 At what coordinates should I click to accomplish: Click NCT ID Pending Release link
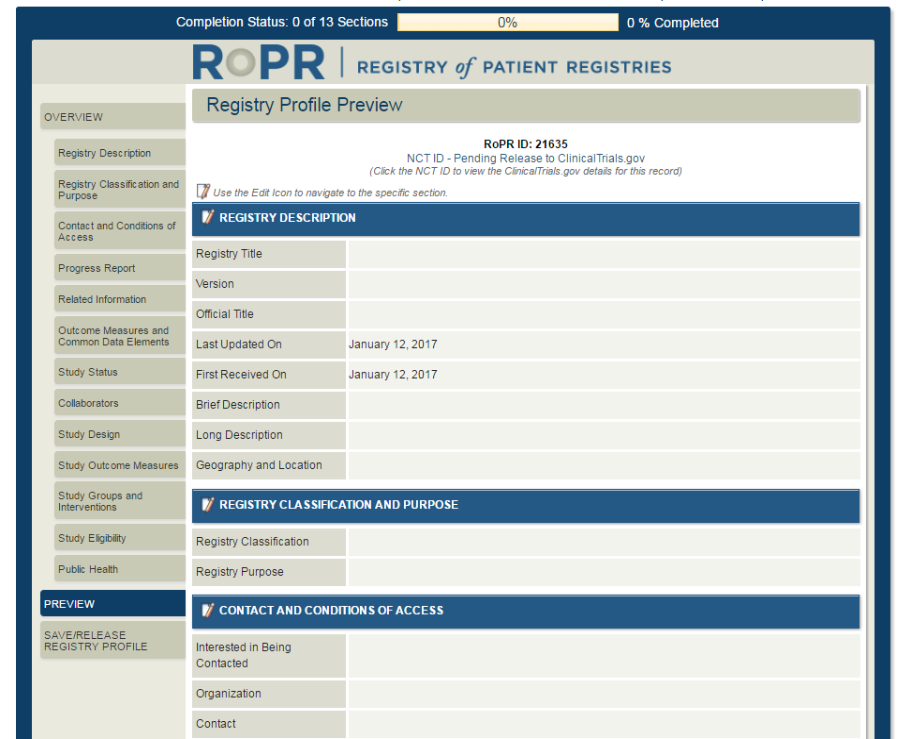(526, 158)
